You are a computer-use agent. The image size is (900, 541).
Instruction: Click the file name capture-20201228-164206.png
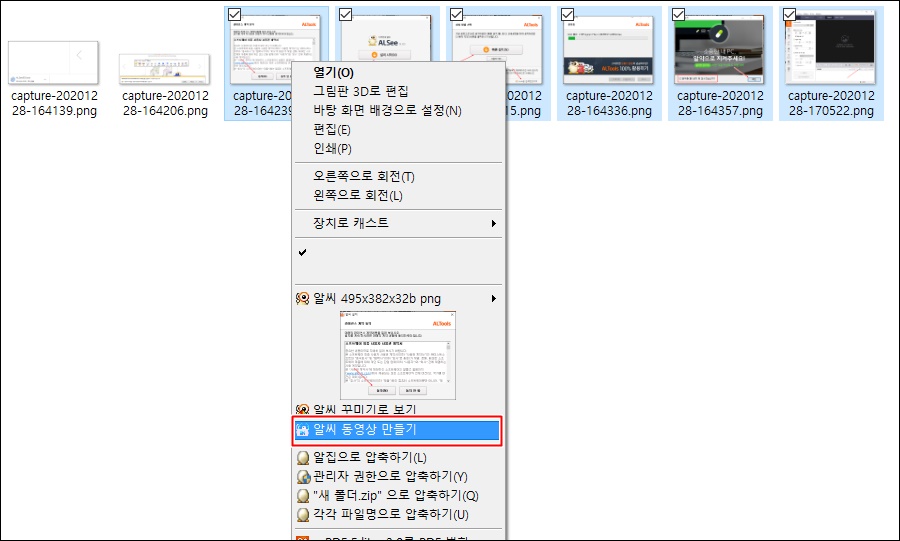(x=165, y=103)
